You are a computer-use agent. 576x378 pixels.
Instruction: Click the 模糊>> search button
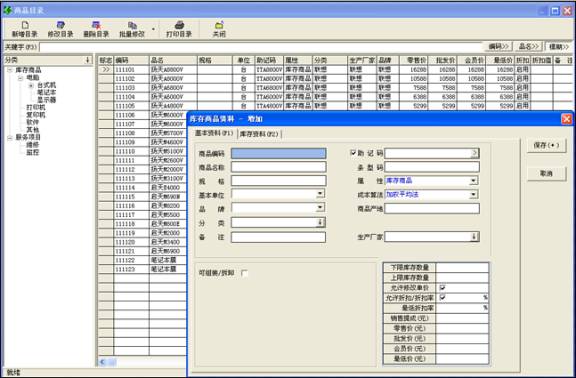[x=558, y=47]
